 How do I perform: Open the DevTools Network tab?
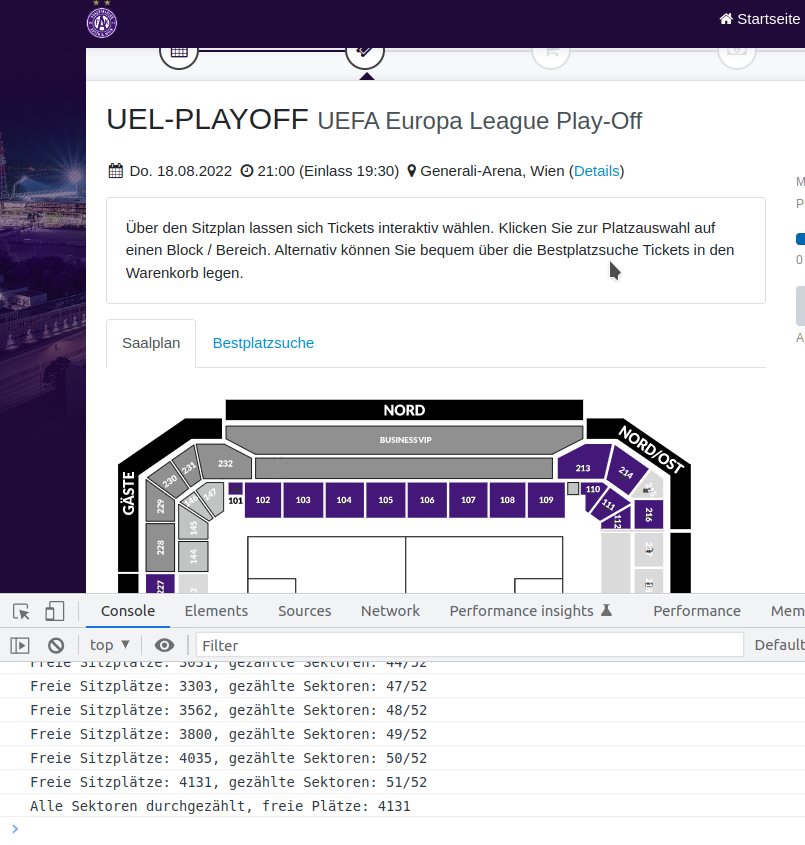pyautogui.click(x=390, y=611)
